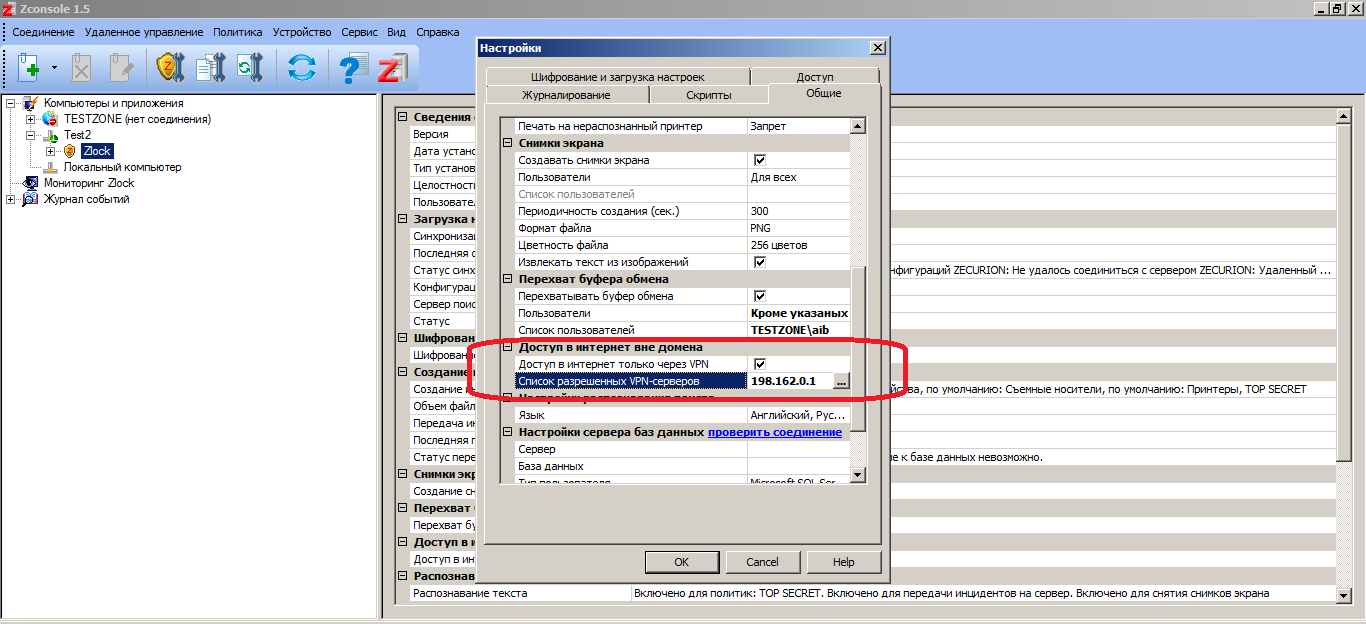Screen dimensions: 1366x624
Task: Open help question mark toolbar icon
Action: [x=353, y=68]
